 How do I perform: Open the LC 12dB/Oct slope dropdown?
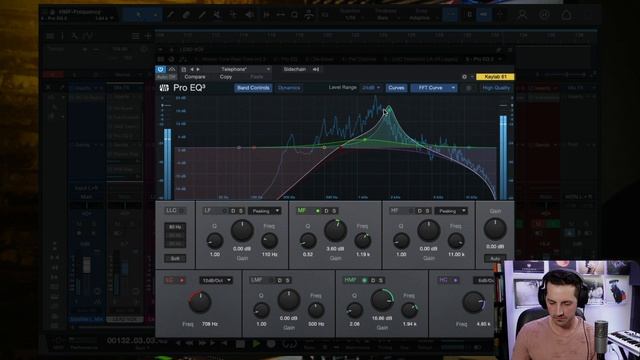(x=216, y=280)
